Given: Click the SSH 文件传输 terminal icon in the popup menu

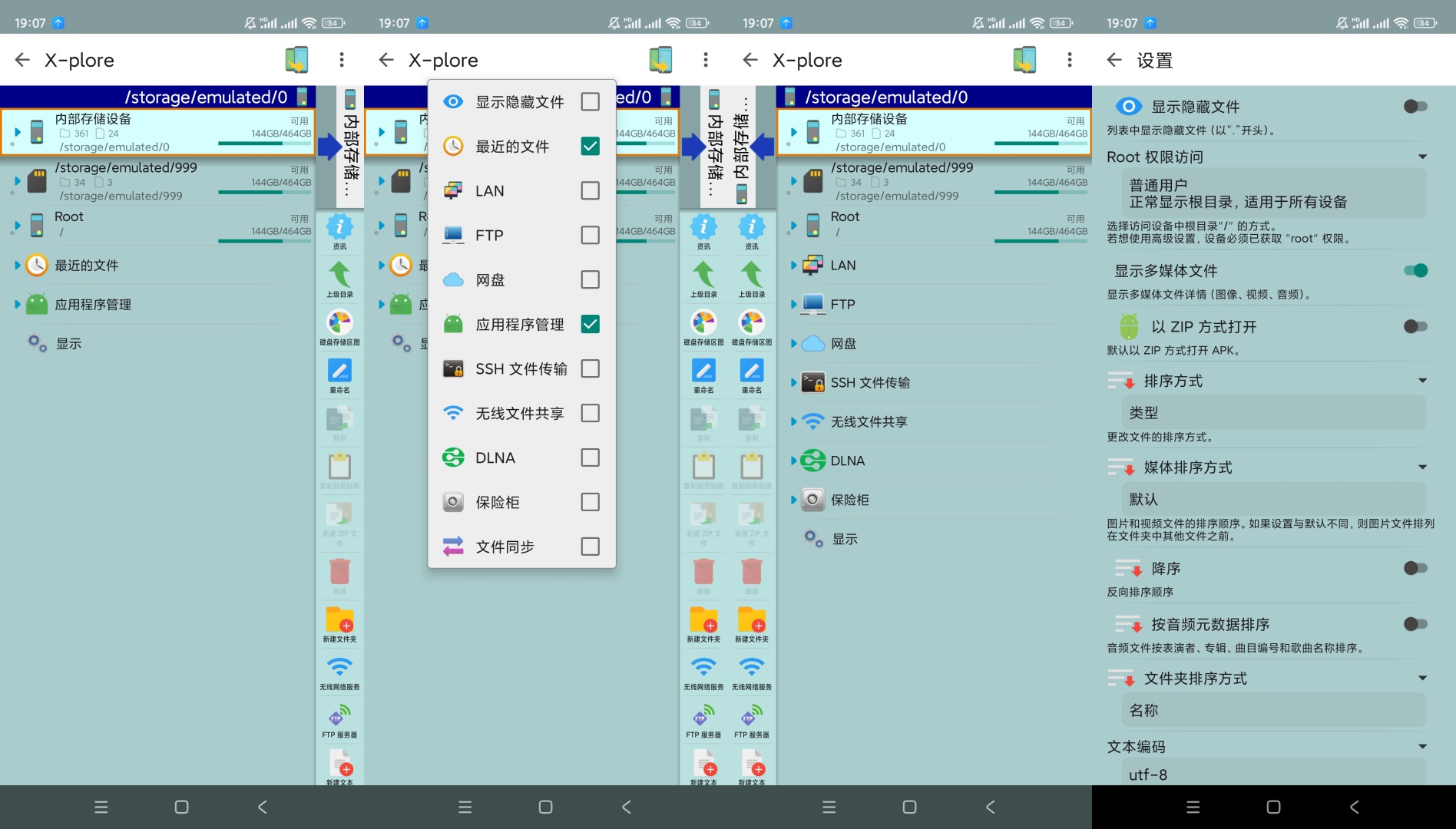Looking at the screenshot, I should tap(453, 369).
